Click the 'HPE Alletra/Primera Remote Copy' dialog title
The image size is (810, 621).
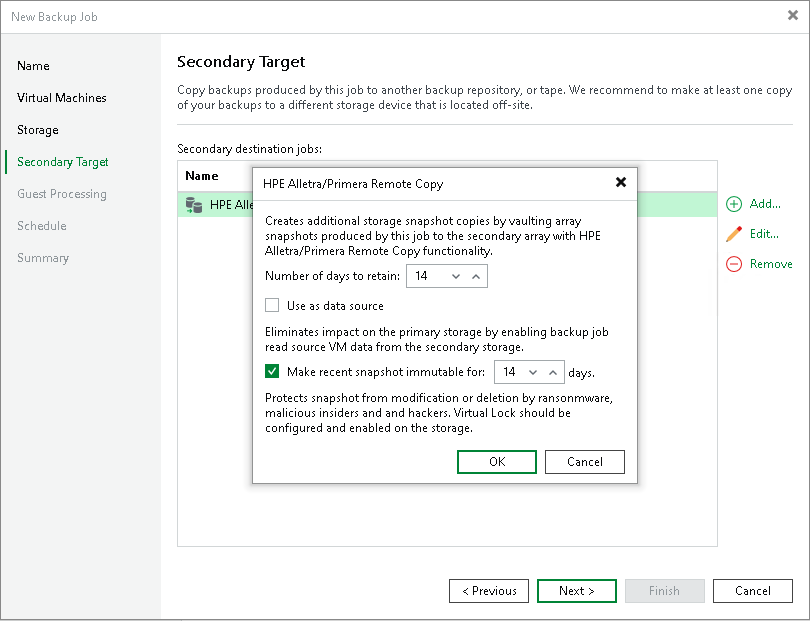(353, 184)
